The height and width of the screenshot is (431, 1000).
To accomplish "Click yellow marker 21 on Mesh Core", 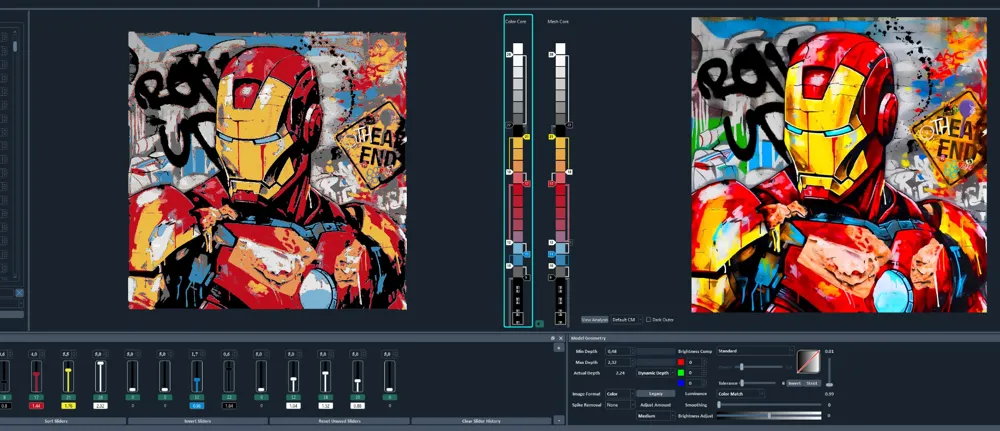I will 551,136.
